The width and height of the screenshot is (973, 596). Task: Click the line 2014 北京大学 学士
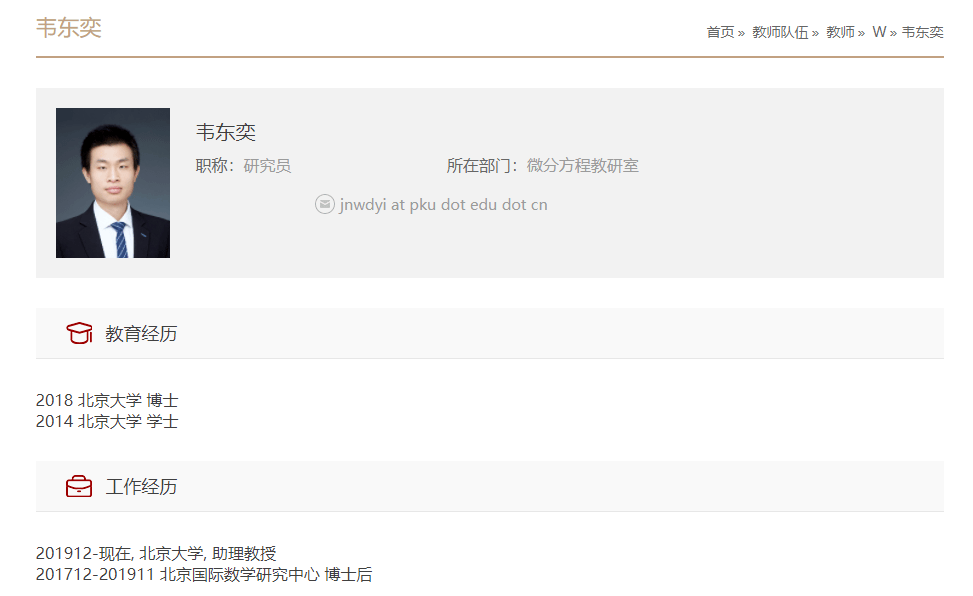[x=107, y=422]
